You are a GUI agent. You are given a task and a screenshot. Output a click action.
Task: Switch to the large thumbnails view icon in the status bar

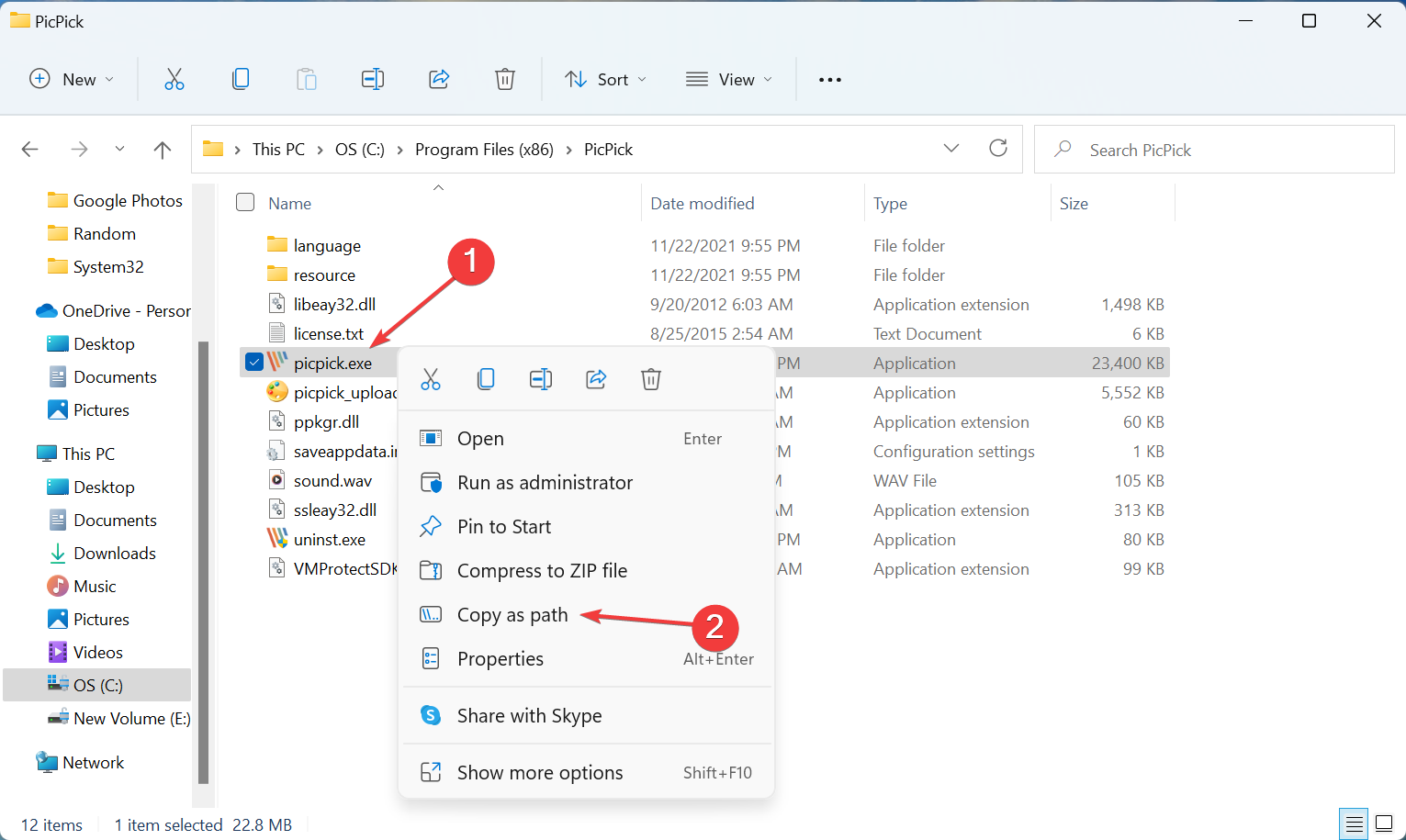coord(1384,824)
